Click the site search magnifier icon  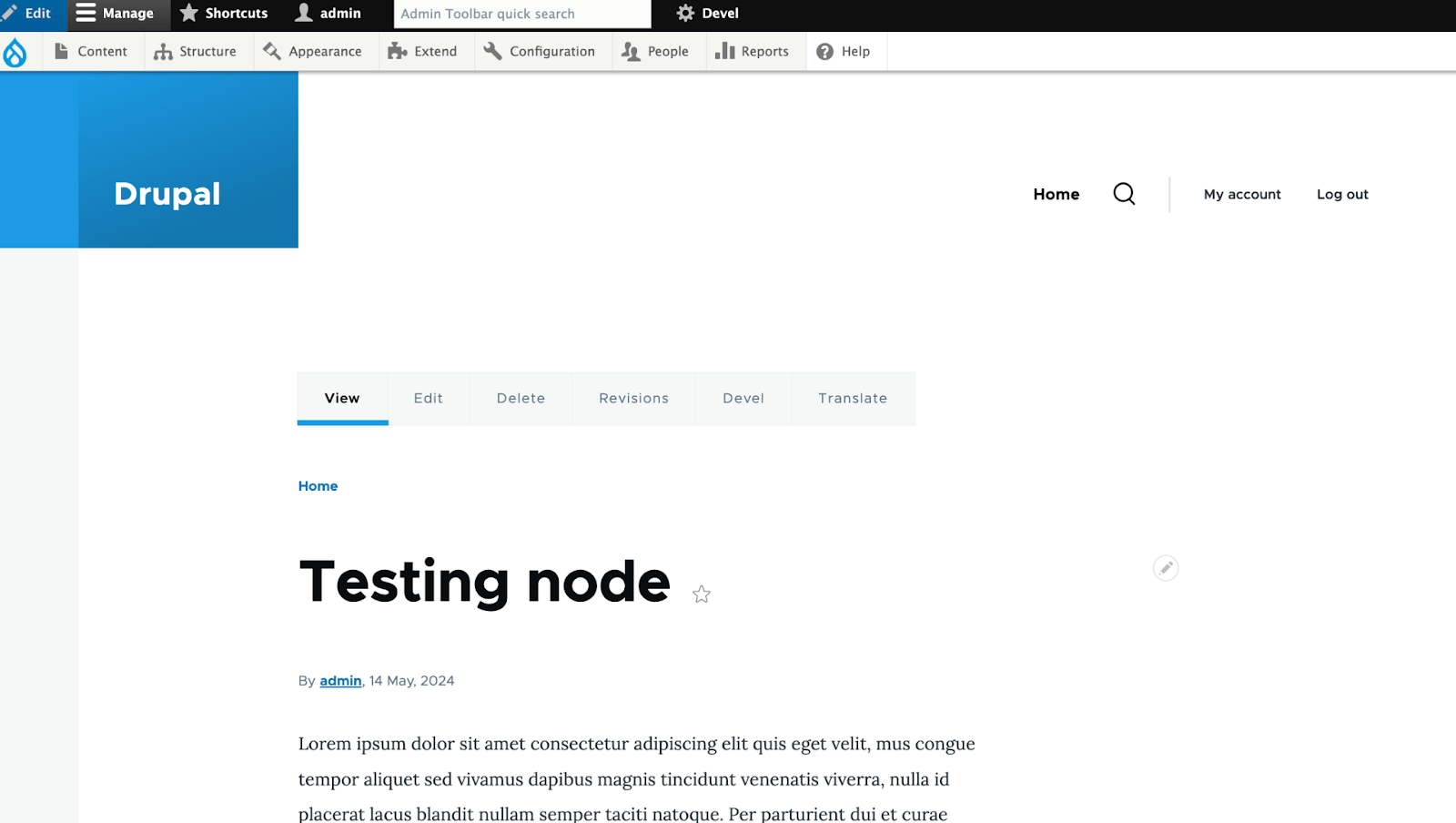(x=1124, y=194)
